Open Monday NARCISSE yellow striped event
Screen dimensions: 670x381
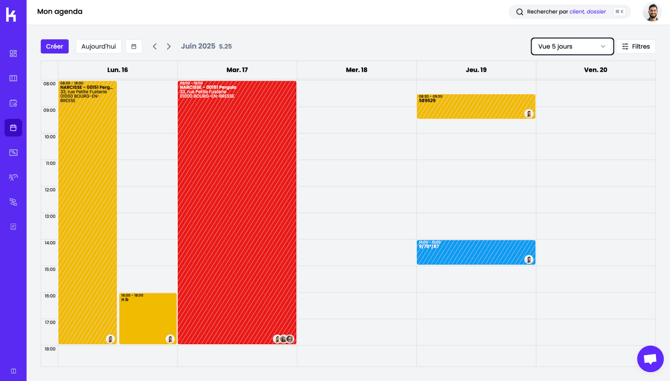tap(88, 212)
